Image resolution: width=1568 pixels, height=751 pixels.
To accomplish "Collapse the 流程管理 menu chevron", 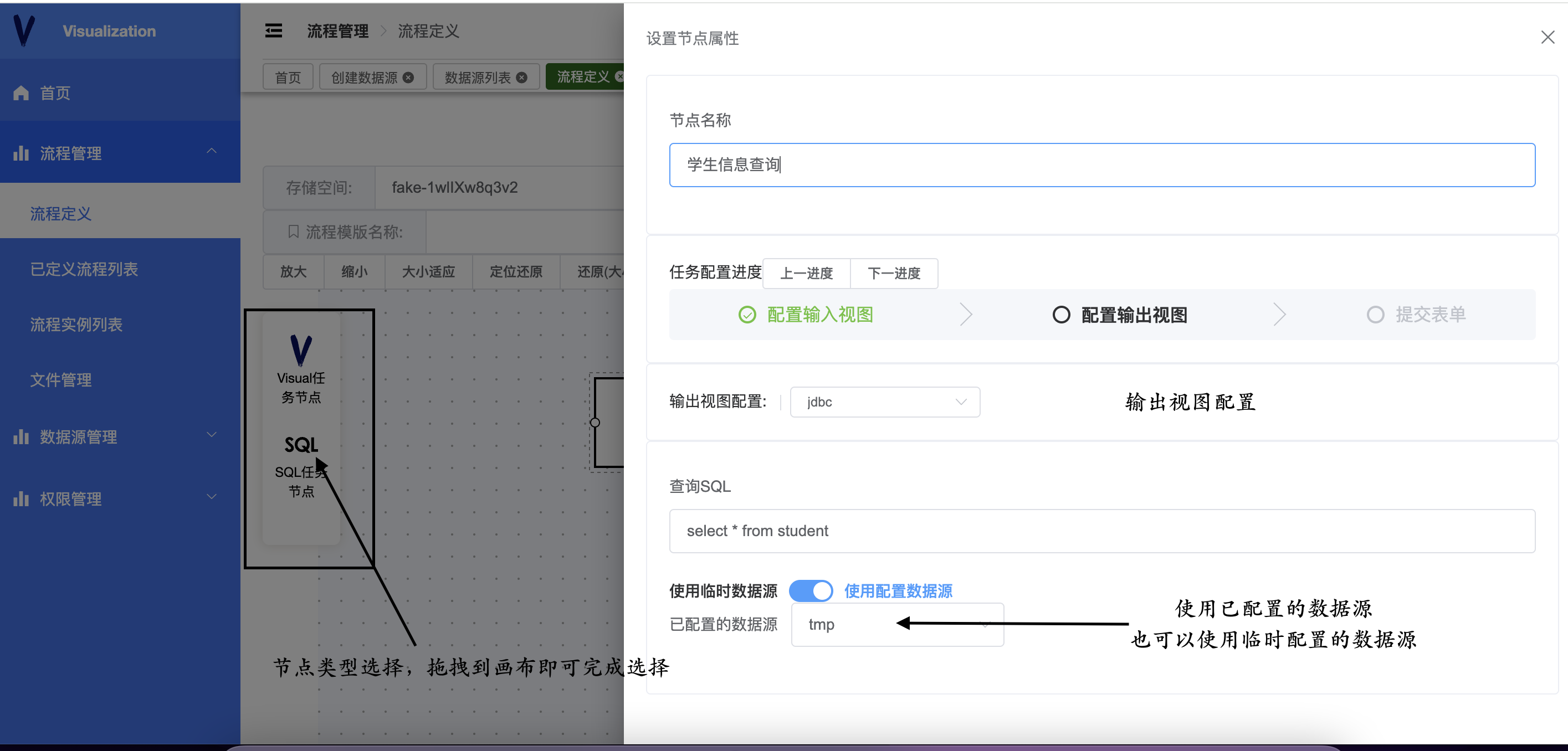I will click(212, 151).
